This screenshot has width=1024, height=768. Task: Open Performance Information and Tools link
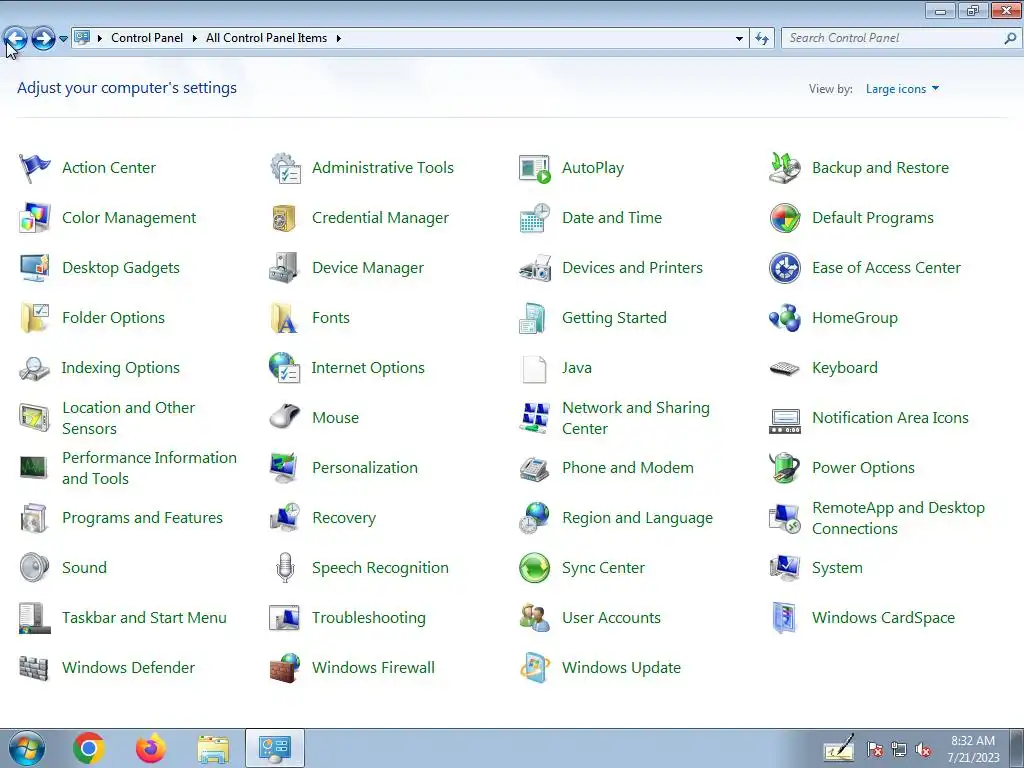150,468
